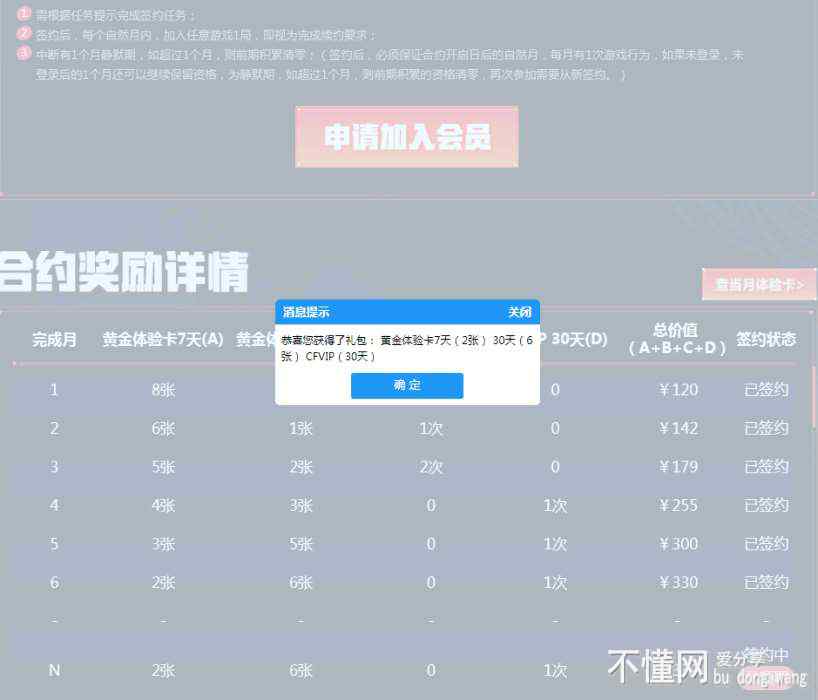Select the 完成月 column header
Image resolution: width=818 pixels, height=700 pixels.
click(x=54, y=340)
